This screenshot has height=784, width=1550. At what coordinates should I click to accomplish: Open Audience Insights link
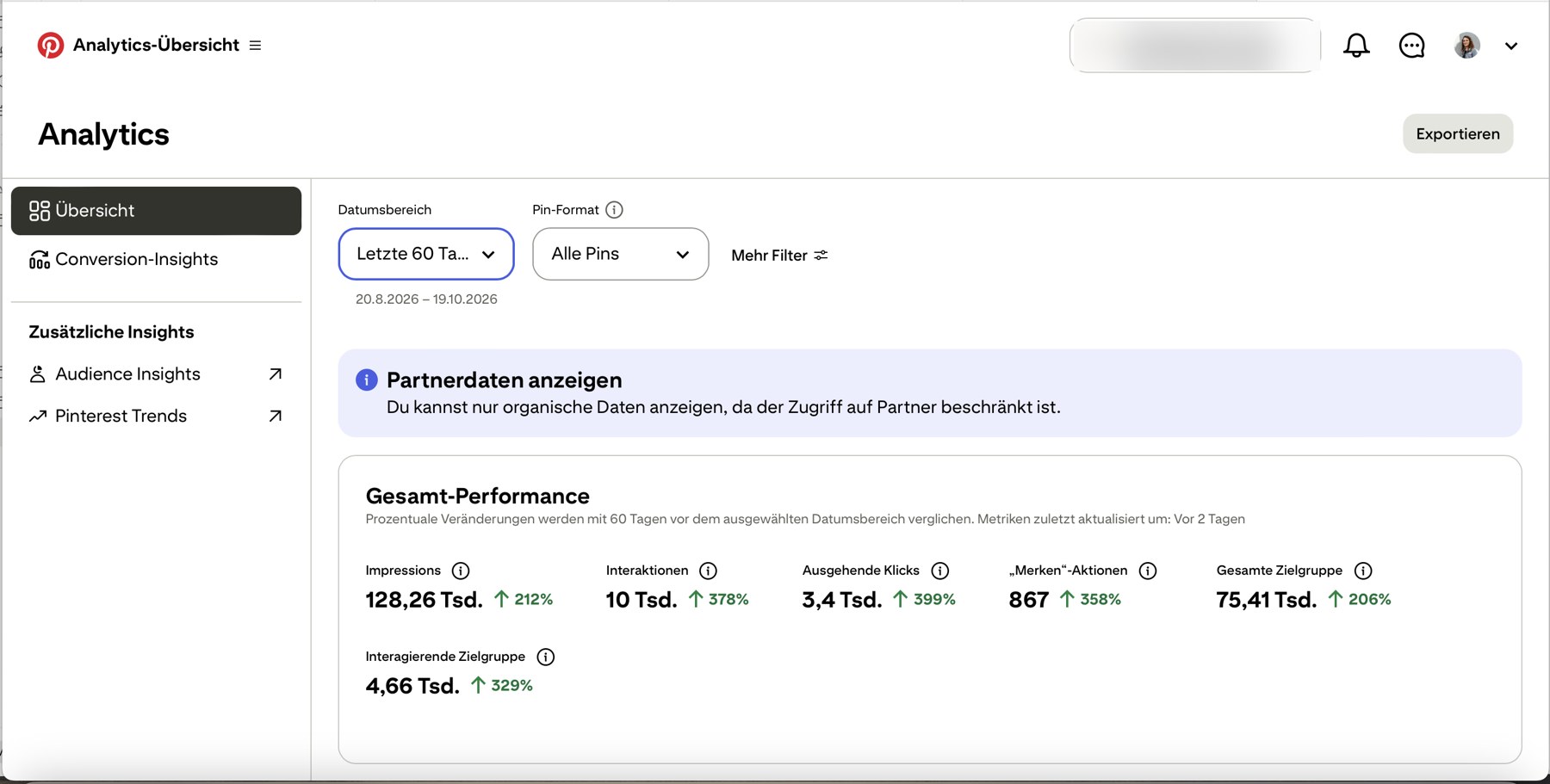point(127,374)
